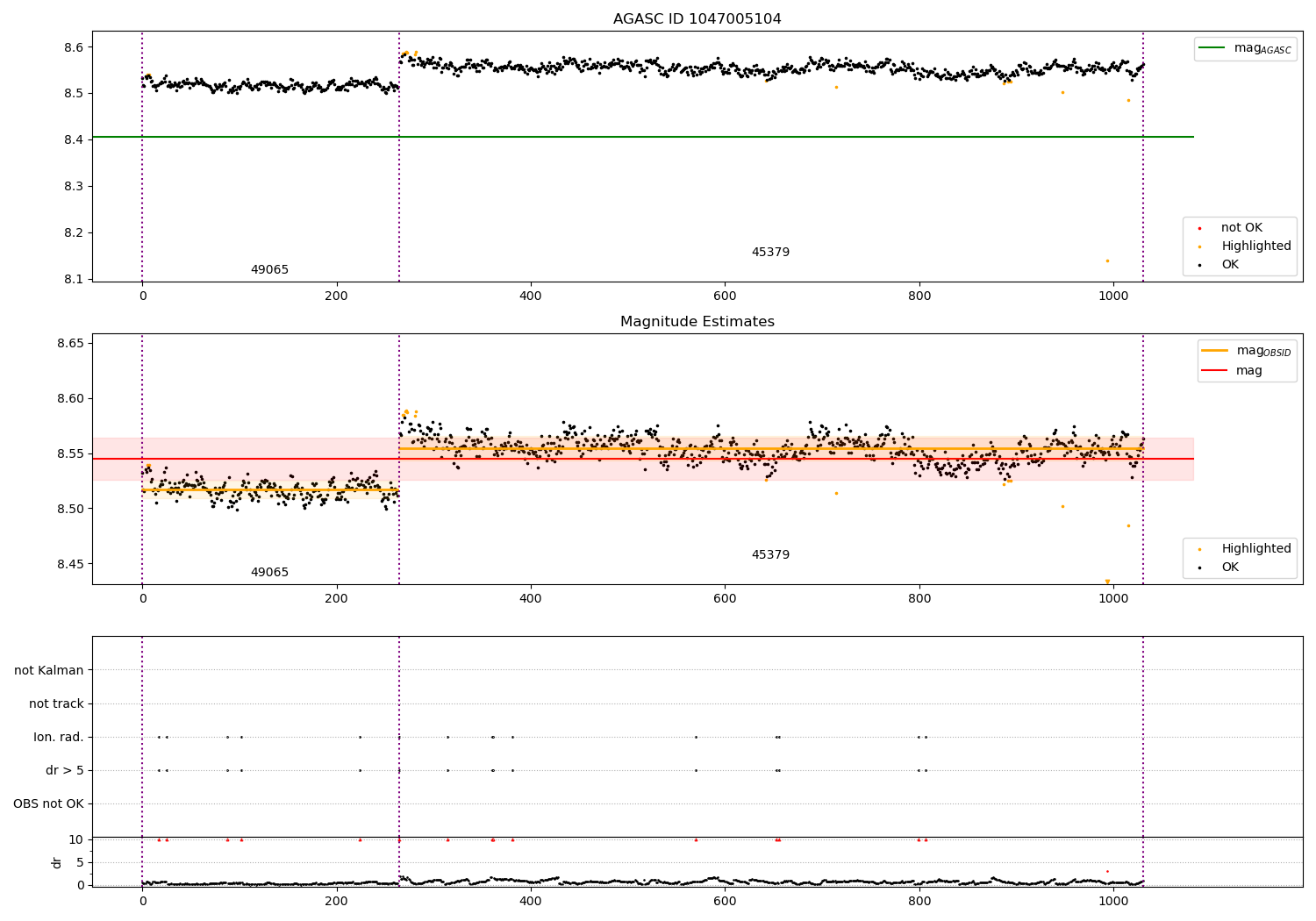
Task: Click the red "mag" legend line swatch
Action: (1215, 371)
